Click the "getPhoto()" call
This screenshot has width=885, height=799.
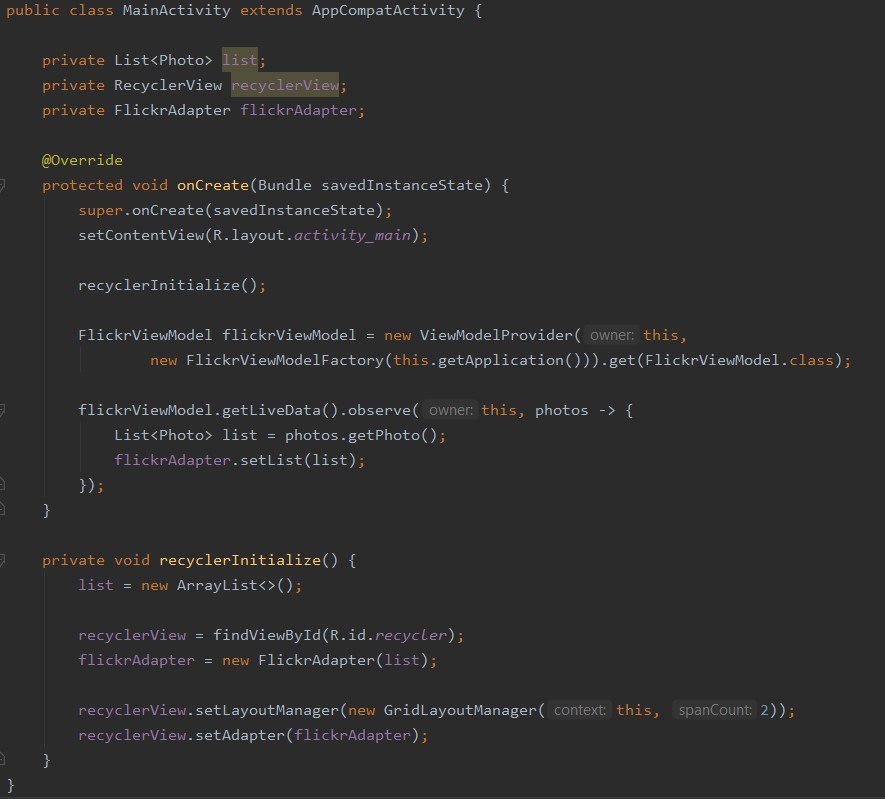(393, 435)
